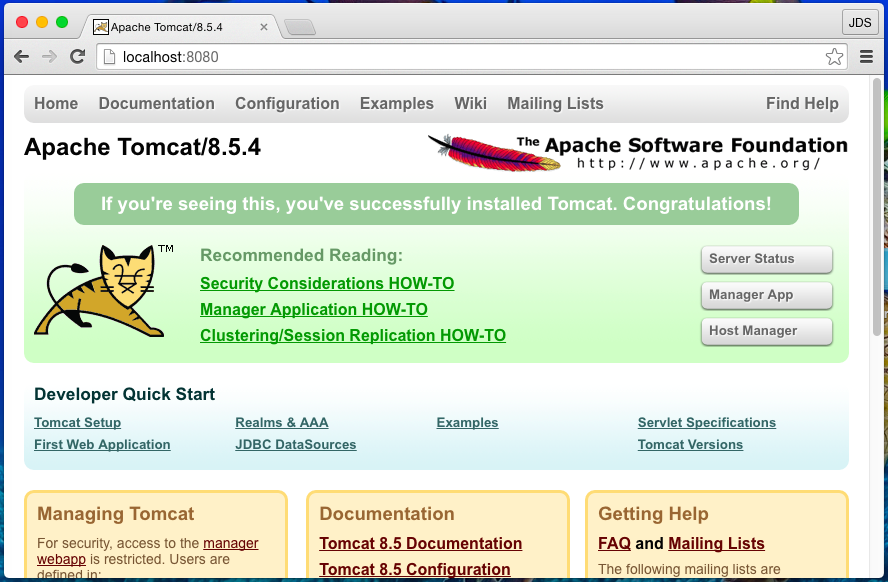
Task: Open Chrome's hamburger menu icon
Action: pyautogui.click(x=866, y=57)
